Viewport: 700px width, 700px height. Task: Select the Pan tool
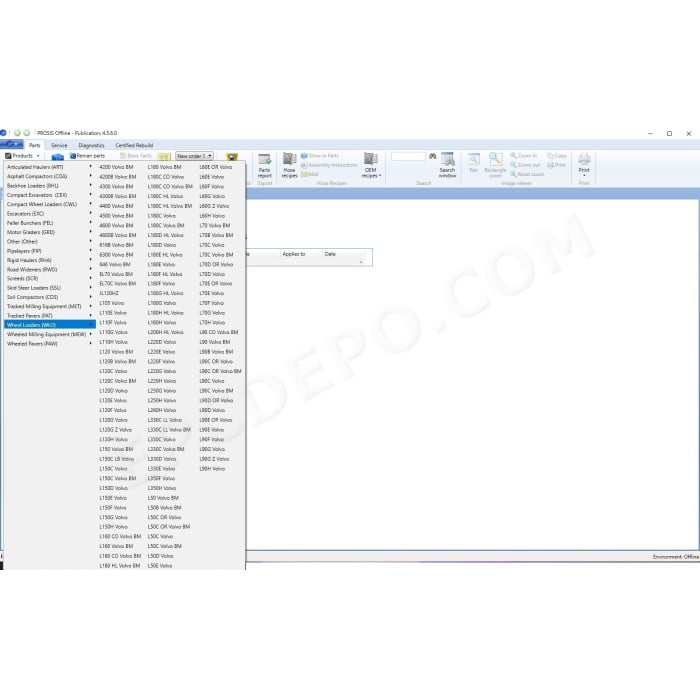(x=474, y=163)
